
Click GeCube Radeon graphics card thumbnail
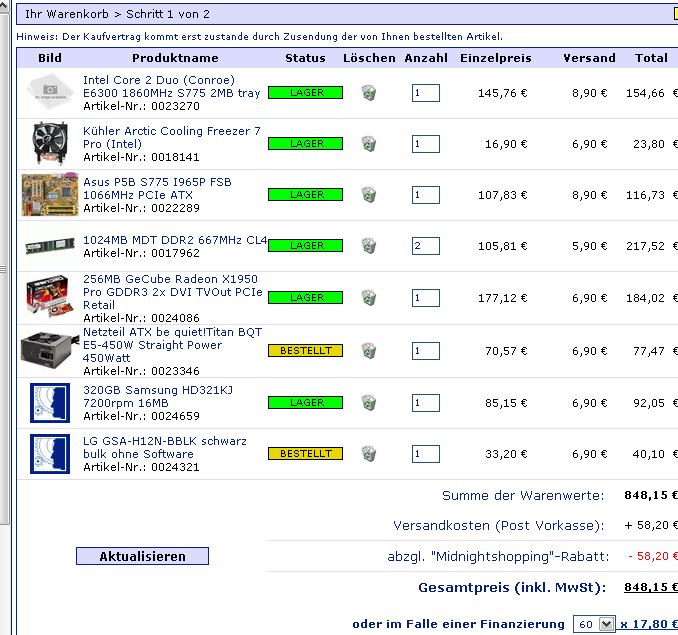pos(50,296)
